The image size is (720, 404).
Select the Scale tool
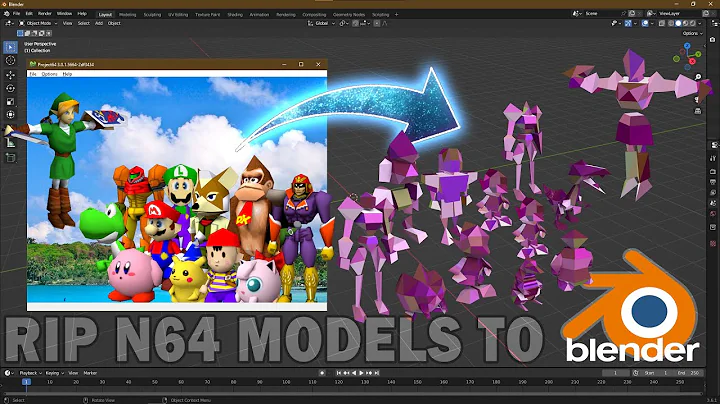tap(11, 101)
